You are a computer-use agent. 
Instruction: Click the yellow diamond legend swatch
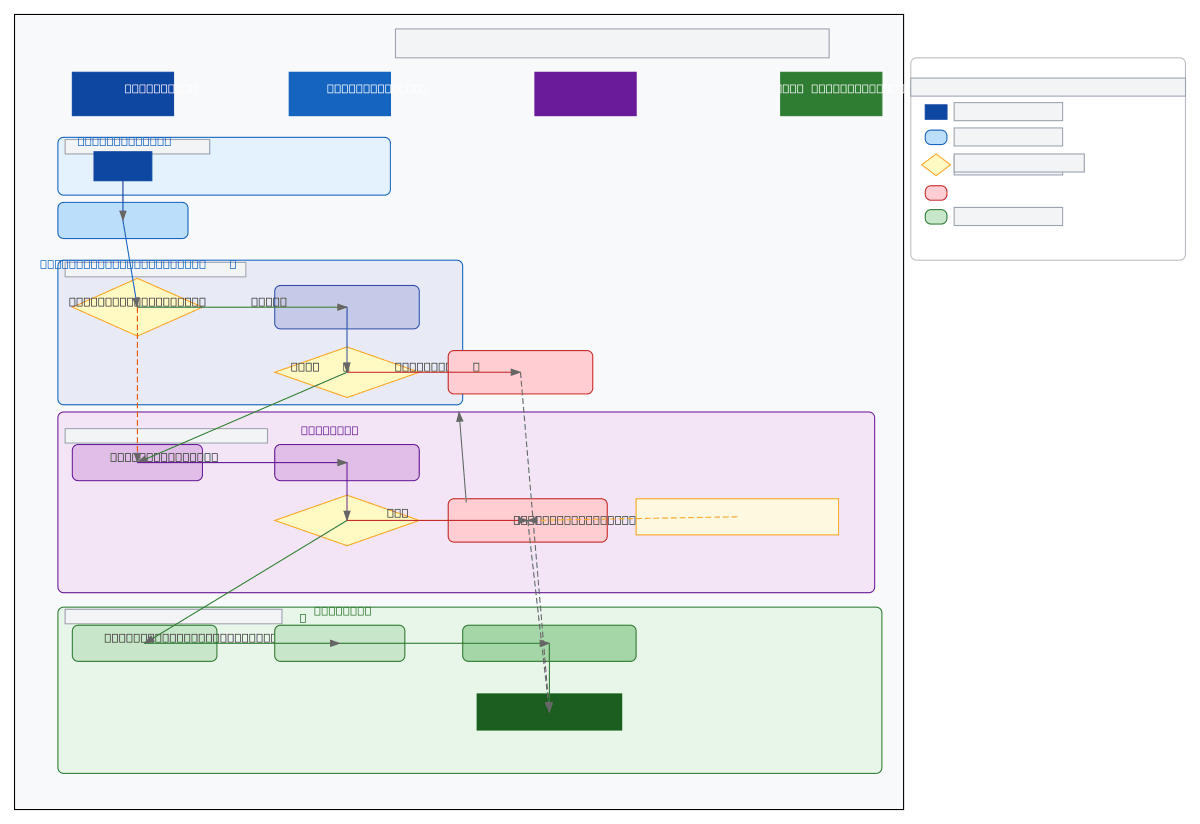coord(936,165)
